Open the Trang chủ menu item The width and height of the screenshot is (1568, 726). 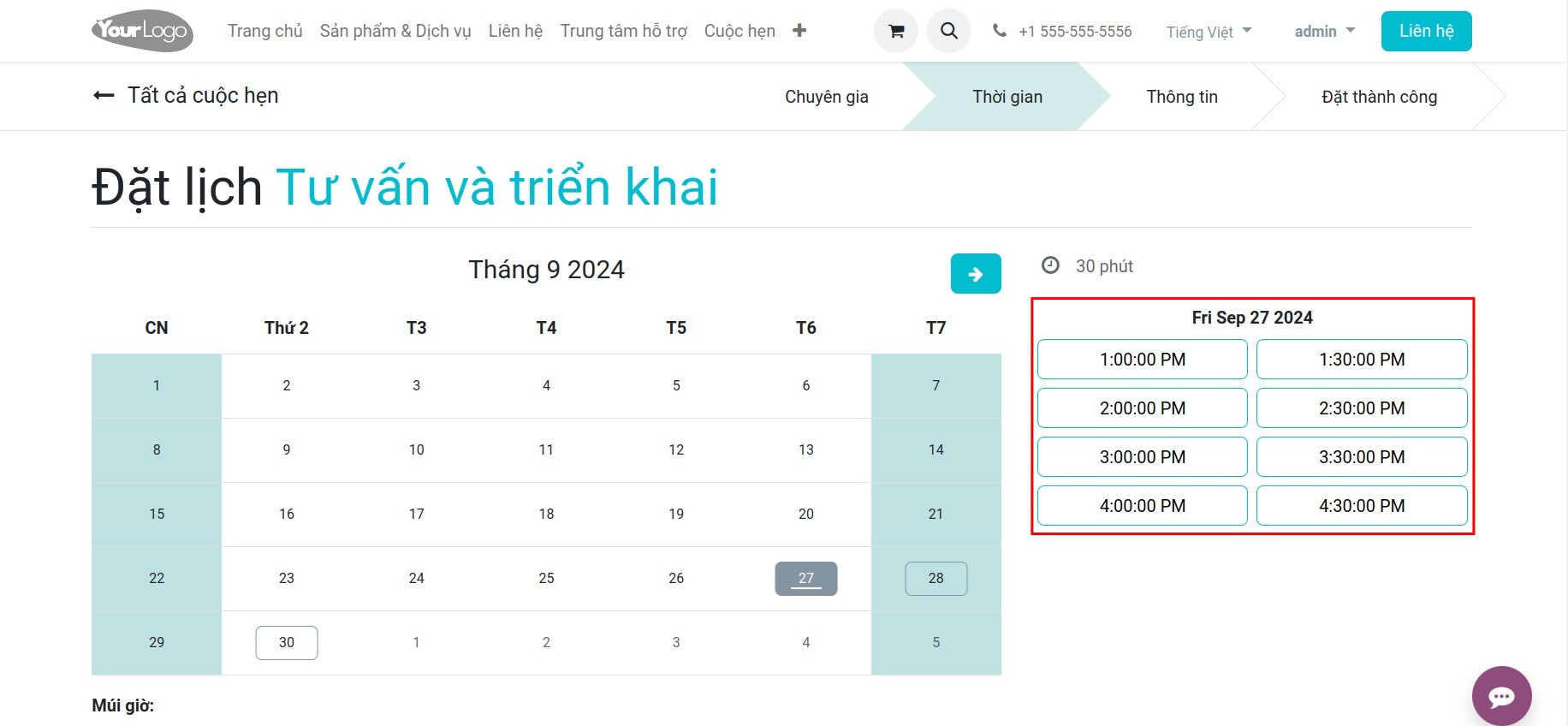(x=265, y=31)
